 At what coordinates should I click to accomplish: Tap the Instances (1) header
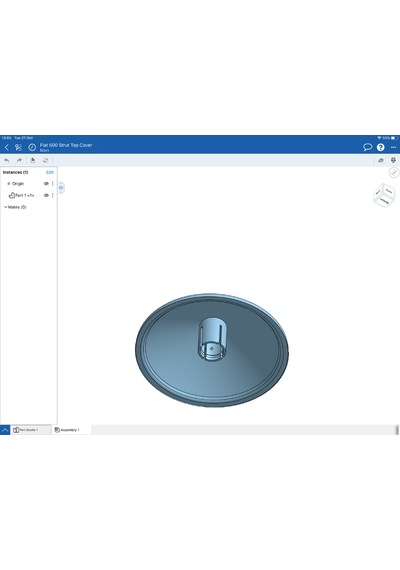click(x=15, y=172)
